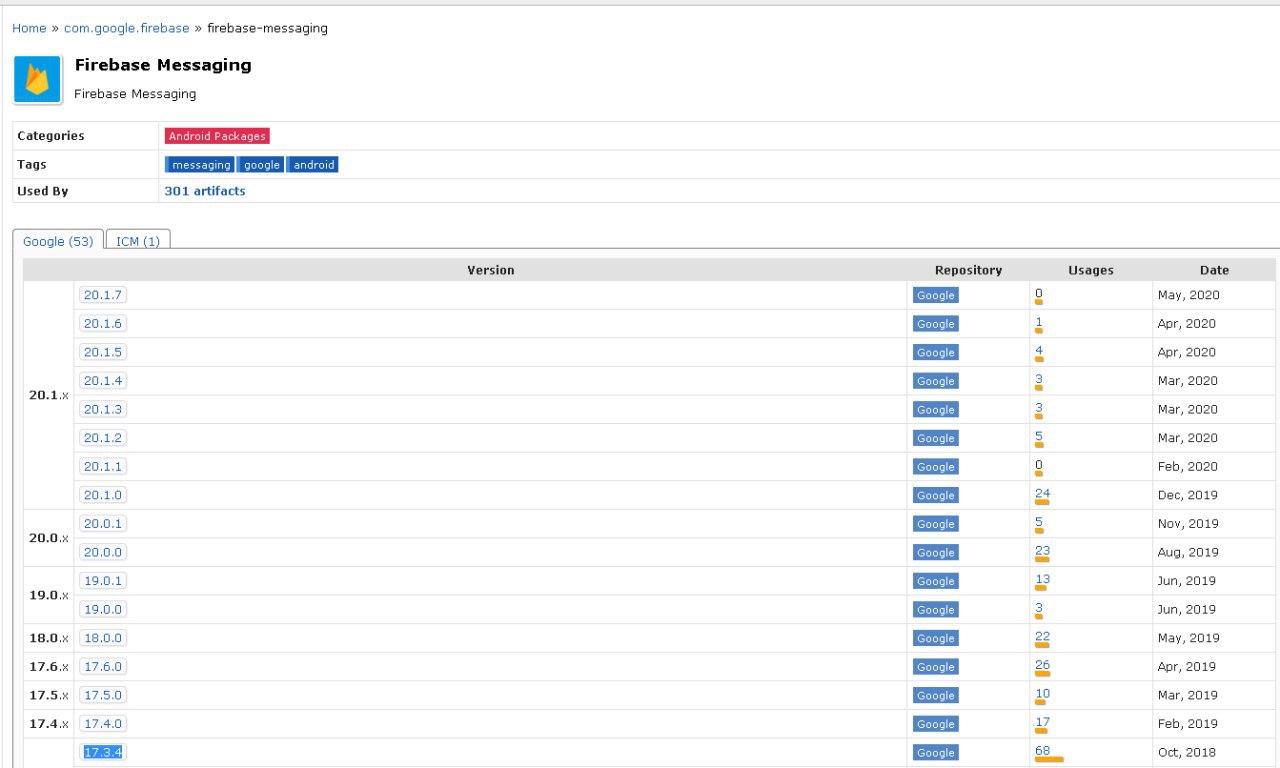Image resolution: width=1280 pixels, height=768 pixels.
Task: Click Google repository badge for 17.3.4
Action: click(935, 752)
